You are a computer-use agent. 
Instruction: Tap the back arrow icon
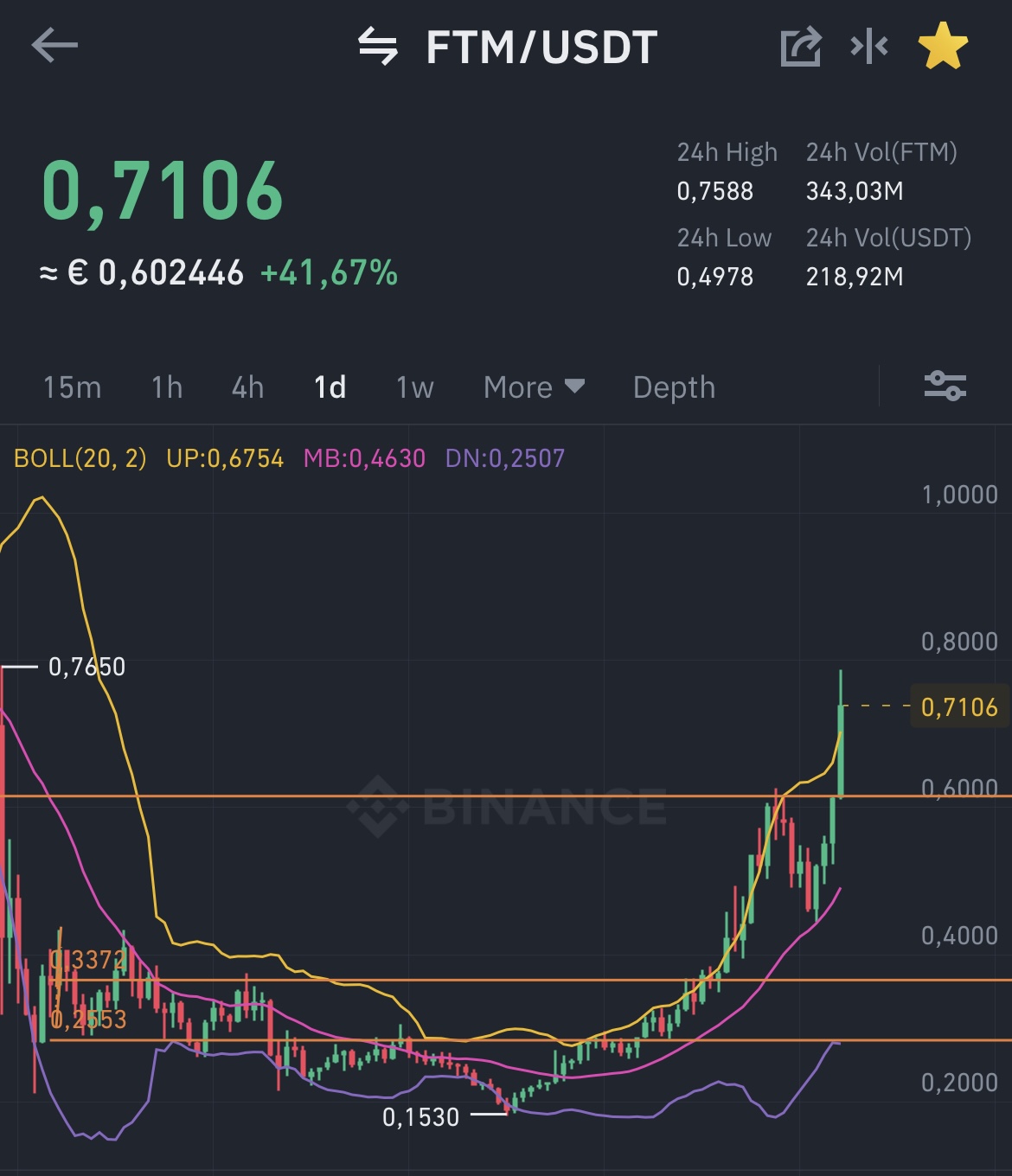[x=54, y=46]
